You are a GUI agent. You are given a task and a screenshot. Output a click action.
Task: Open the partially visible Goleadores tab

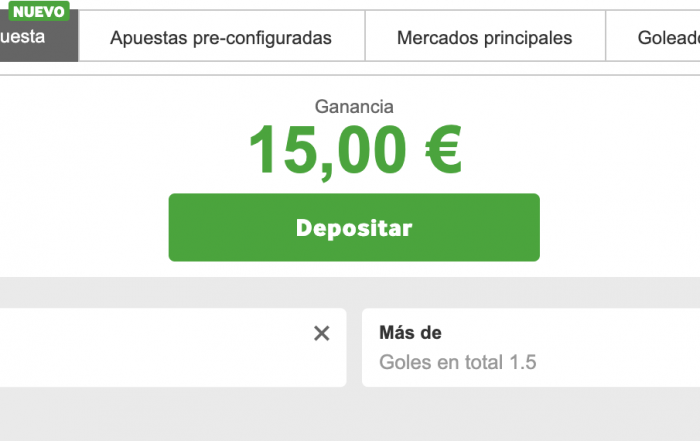click(x=667, y=38)
